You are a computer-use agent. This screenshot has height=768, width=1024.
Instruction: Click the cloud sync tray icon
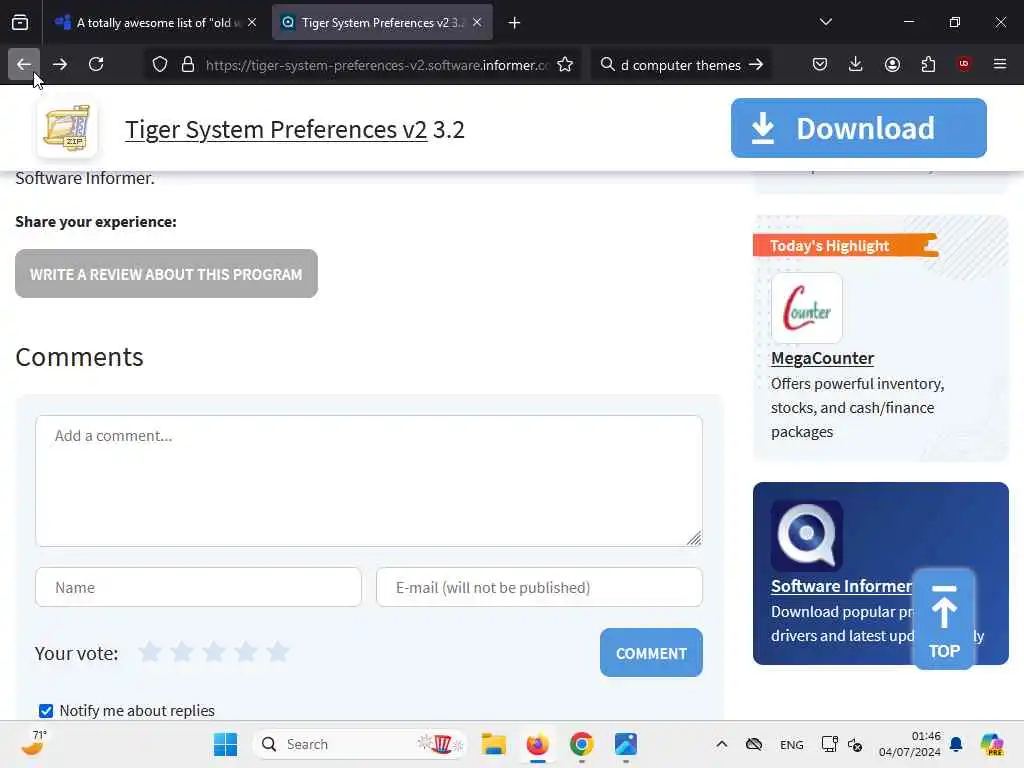(754, 744)
